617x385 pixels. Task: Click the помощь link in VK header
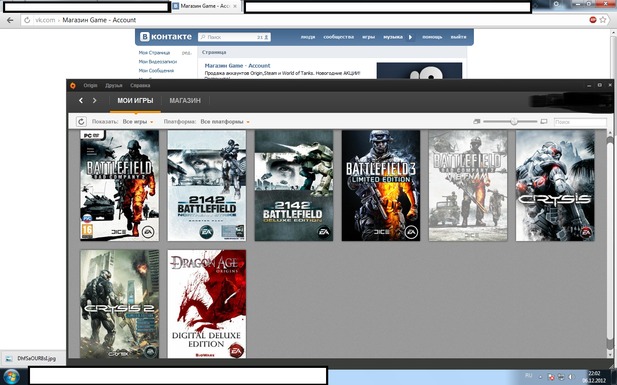[x=432, y=37]
